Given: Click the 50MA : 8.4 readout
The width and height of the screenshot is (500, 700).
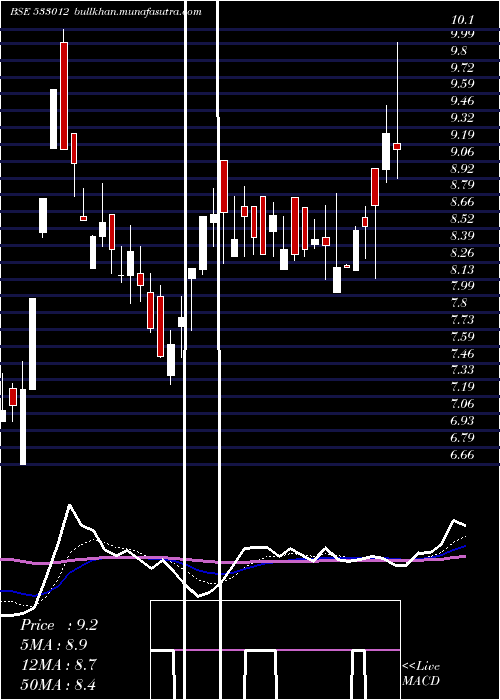Looking at the screenshot, I should pyautogui.click(x=58, y=684).
